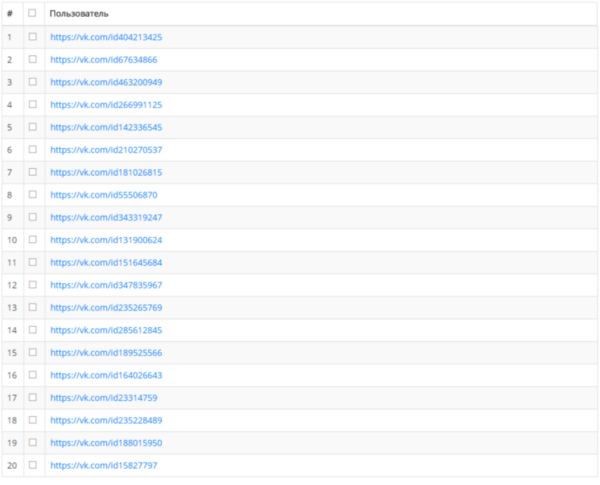600x485 pixels.
Task: Check the box for row id15827797
Action: tap(33, 465)
